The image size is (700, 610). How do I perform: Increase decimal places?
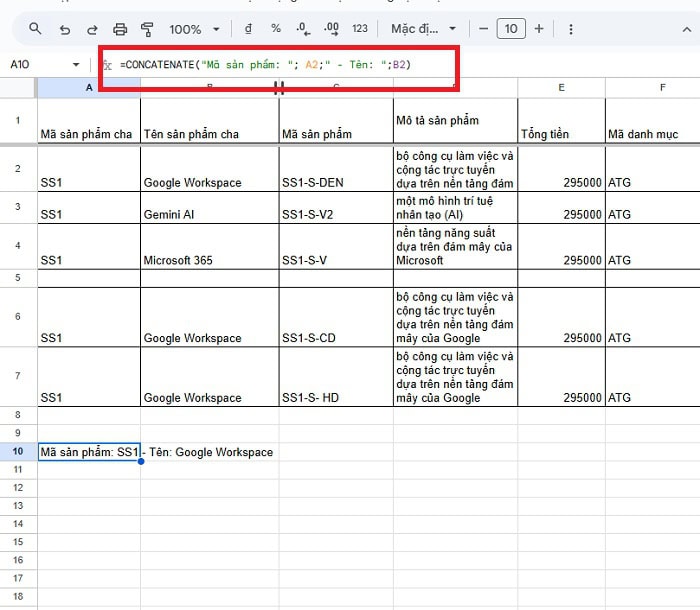click(331, 29)
